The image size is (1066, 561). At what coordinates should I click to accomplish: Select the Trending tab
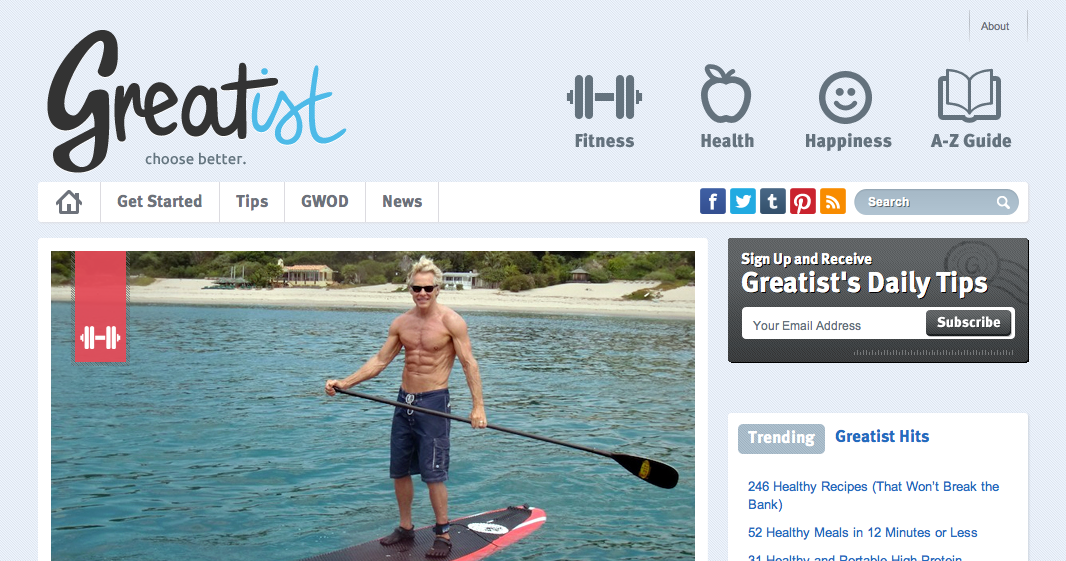coord(781,439)
